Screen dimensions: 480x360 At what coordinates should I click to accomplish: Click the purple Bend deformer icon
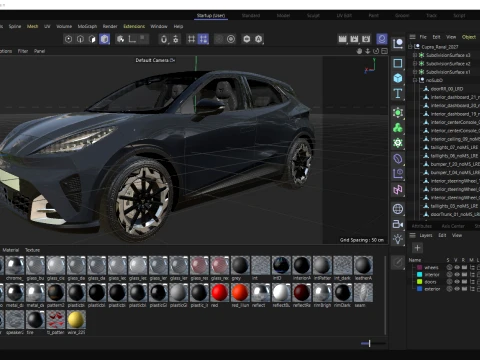coord(398,159)
